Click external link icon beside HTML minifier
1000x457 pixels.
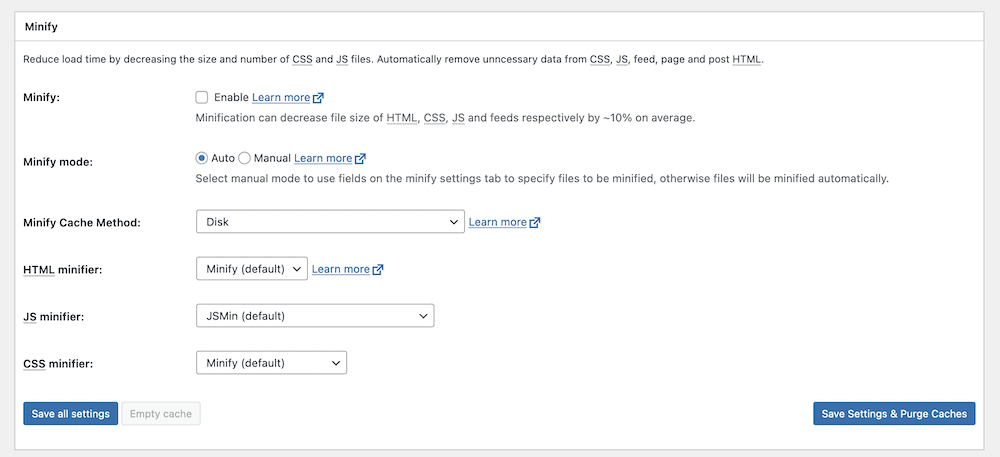point(378,270)
